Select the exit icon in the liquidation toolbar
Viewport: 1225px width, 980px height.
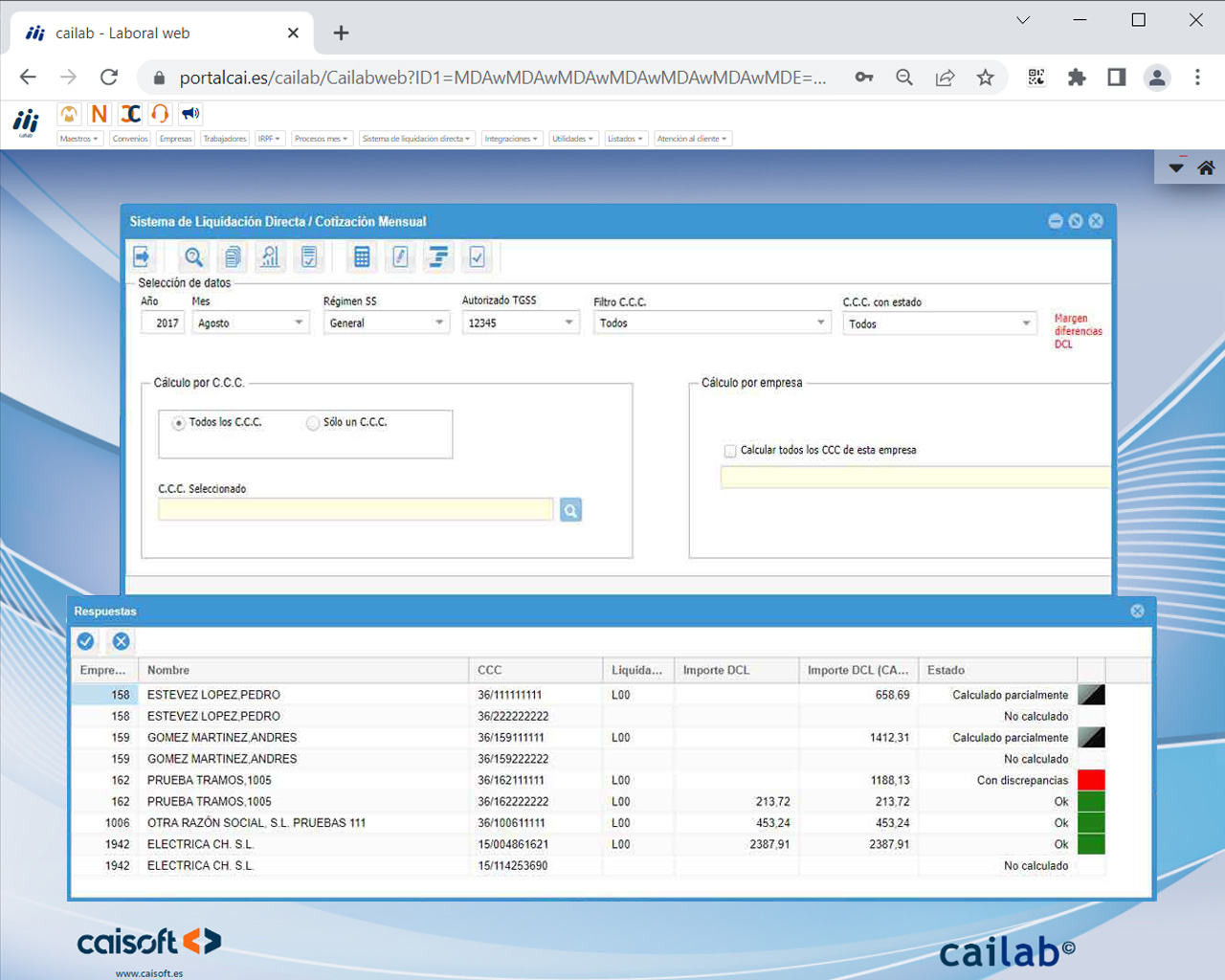140,256
